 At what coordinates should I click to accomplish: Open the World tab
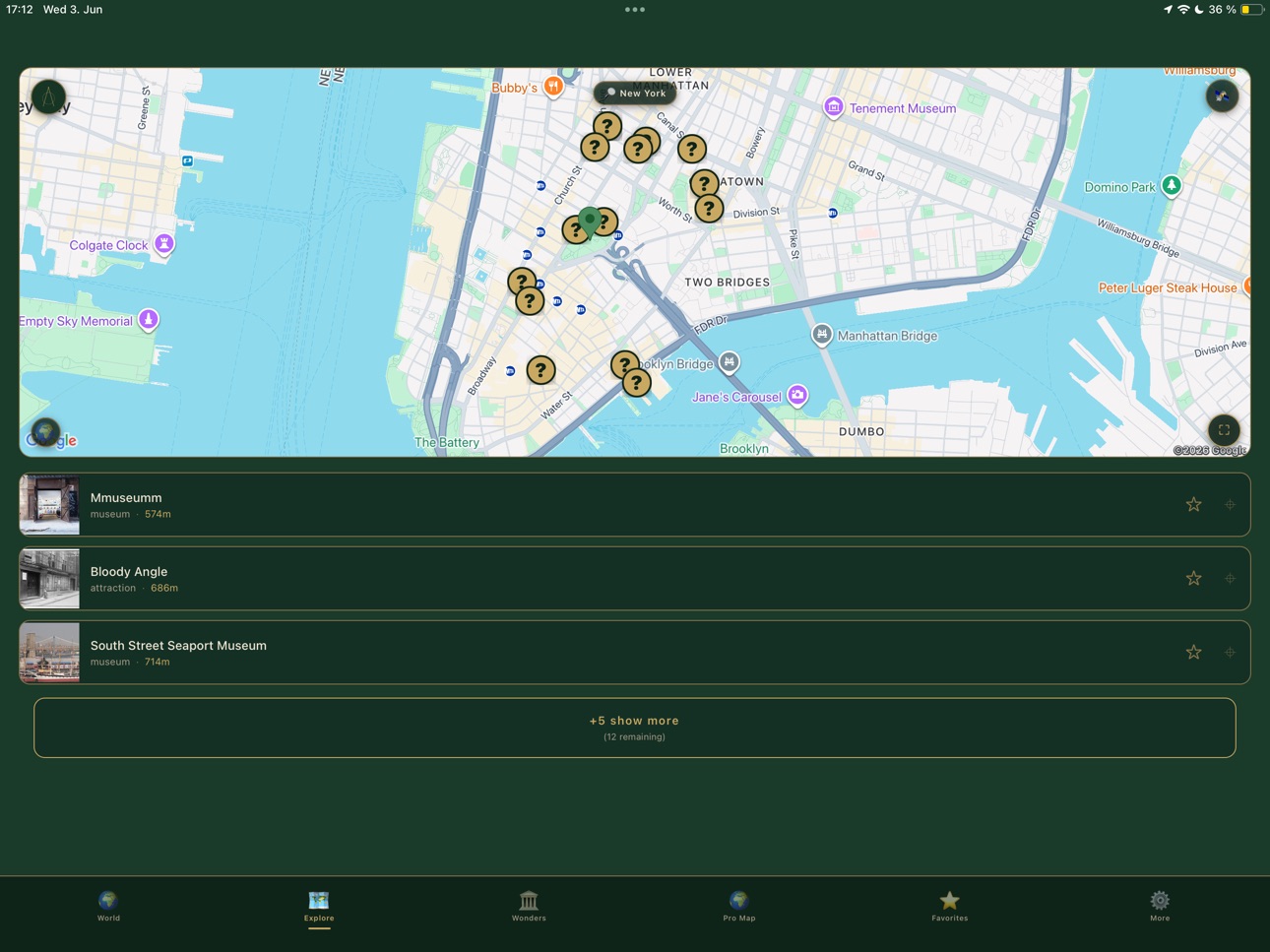coord(108,906)
